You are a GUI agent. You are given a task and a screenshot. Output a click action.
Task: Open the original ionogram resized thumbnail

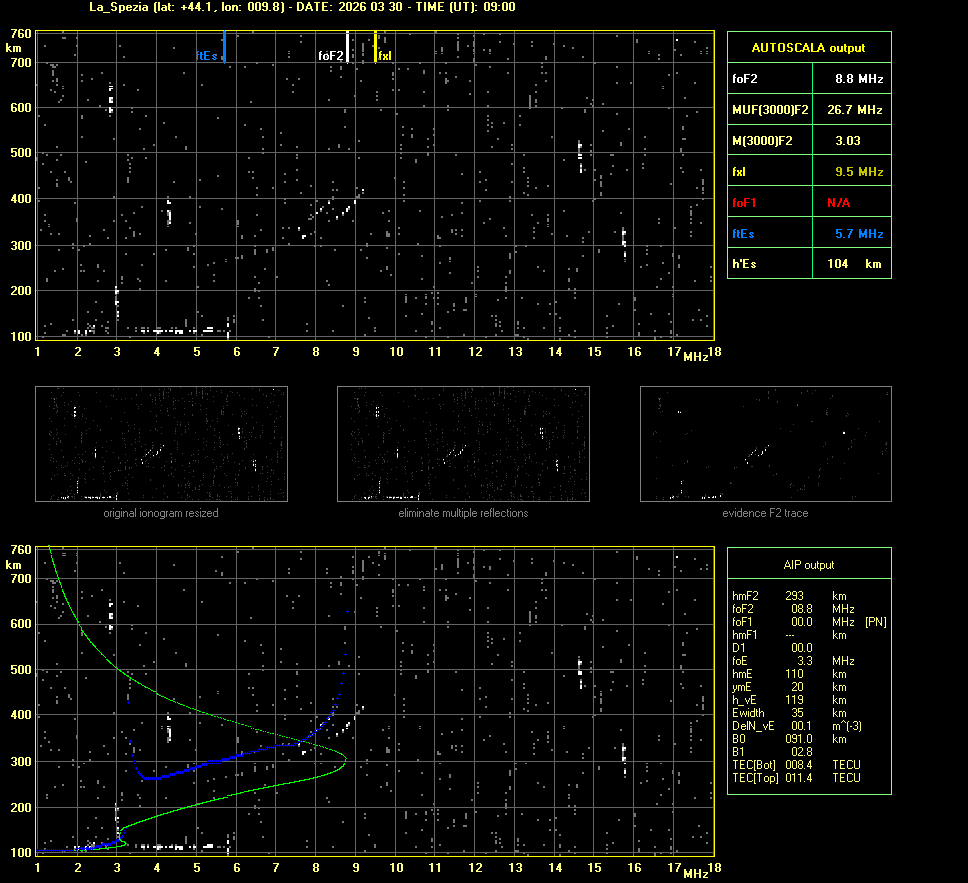click(x=161, y=444)
